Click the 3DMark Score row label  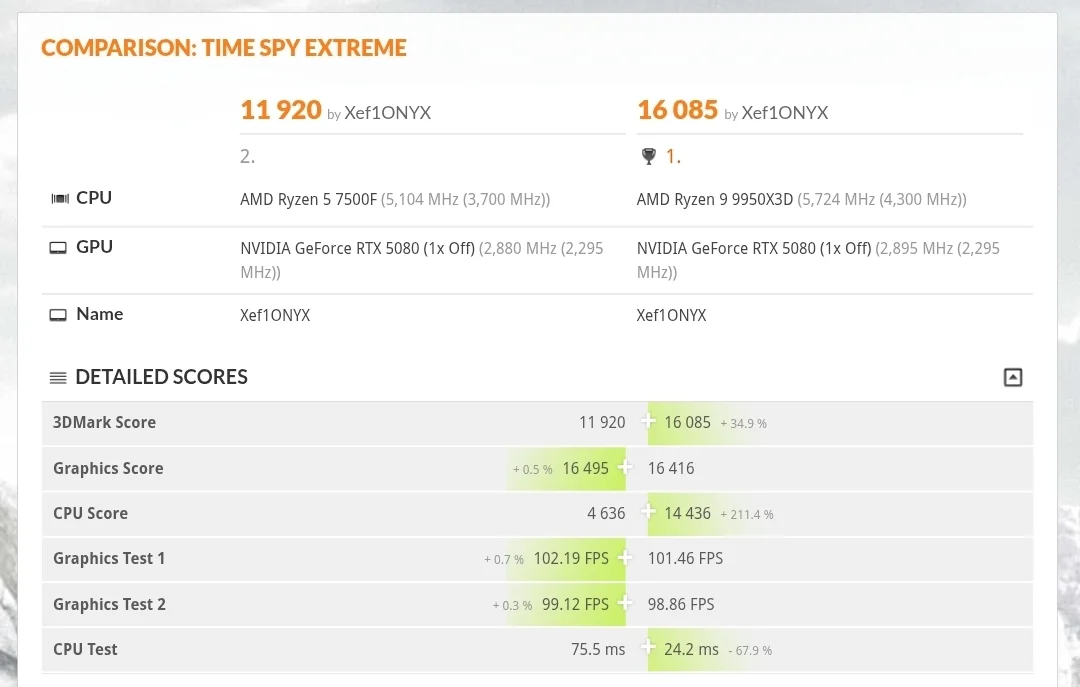click(x=105, y=422)
